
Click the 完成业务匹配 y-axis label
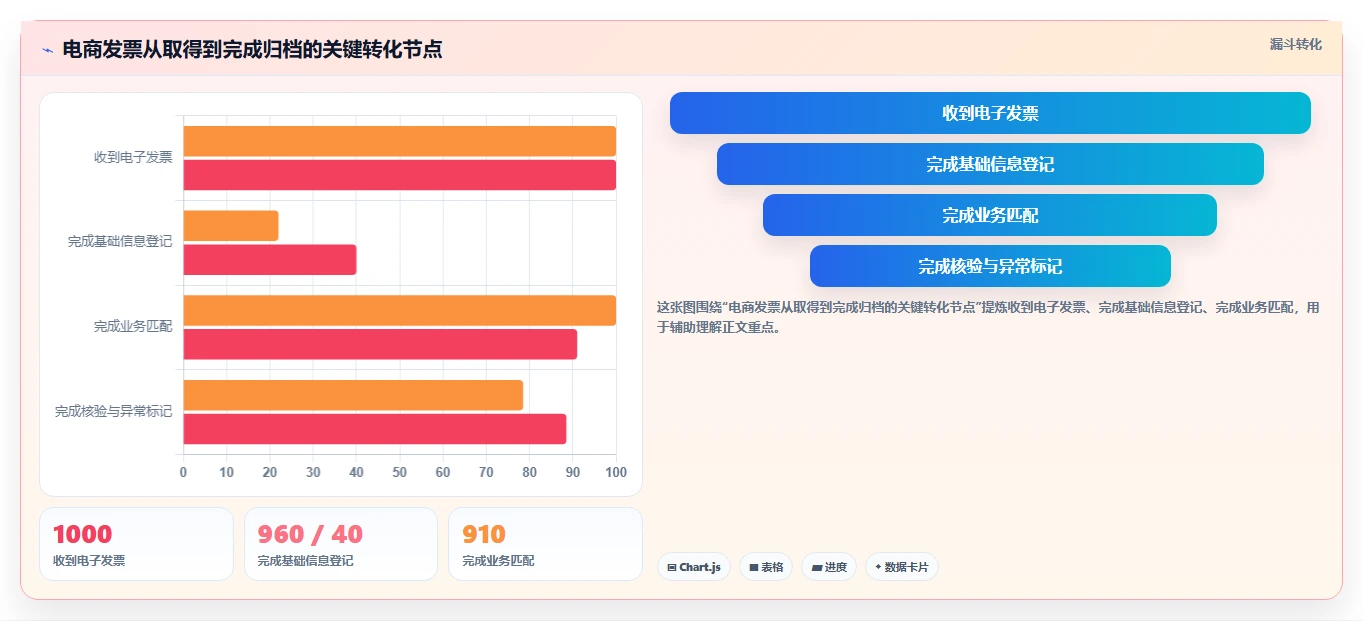coord(133,326)
